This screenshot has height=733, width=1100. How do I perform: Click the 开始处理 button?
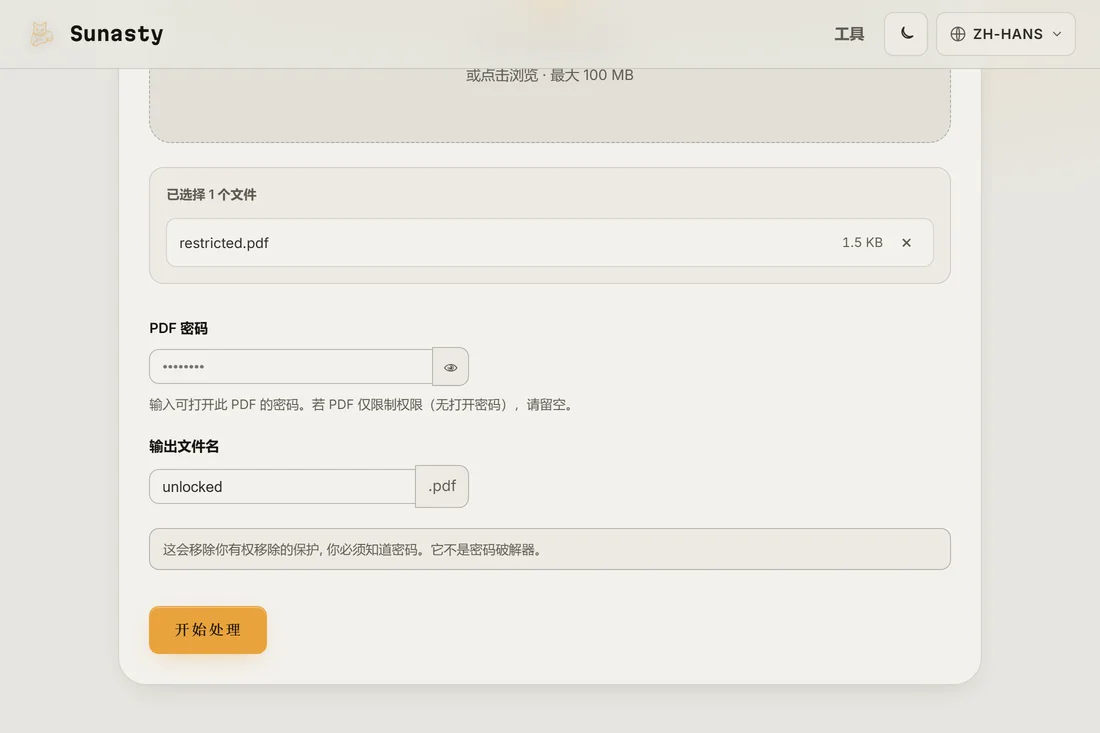click(x=208, y=630)
